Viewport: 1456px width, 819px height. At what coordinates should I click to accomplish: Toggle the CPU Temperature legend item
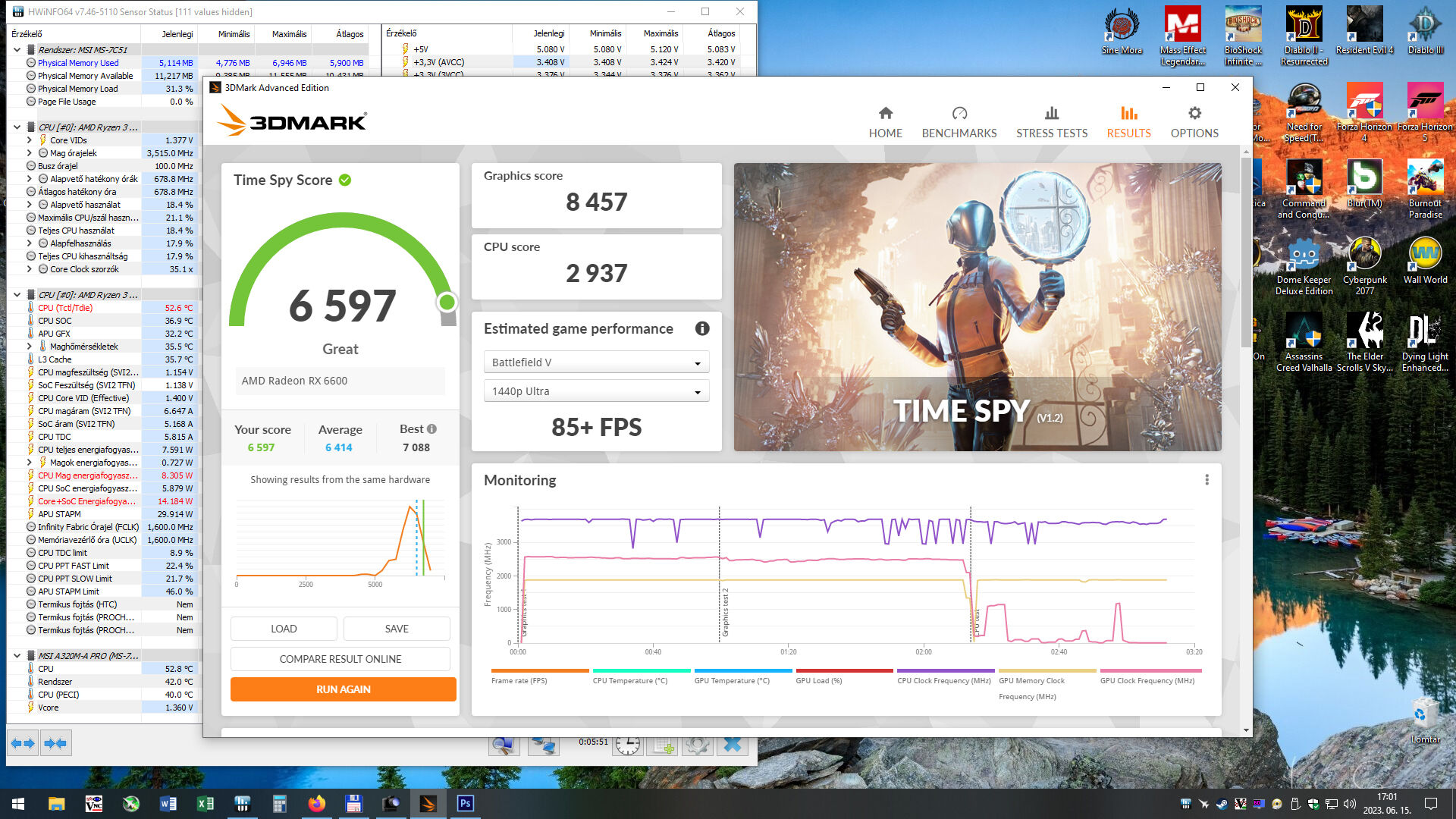coord(641,676)
